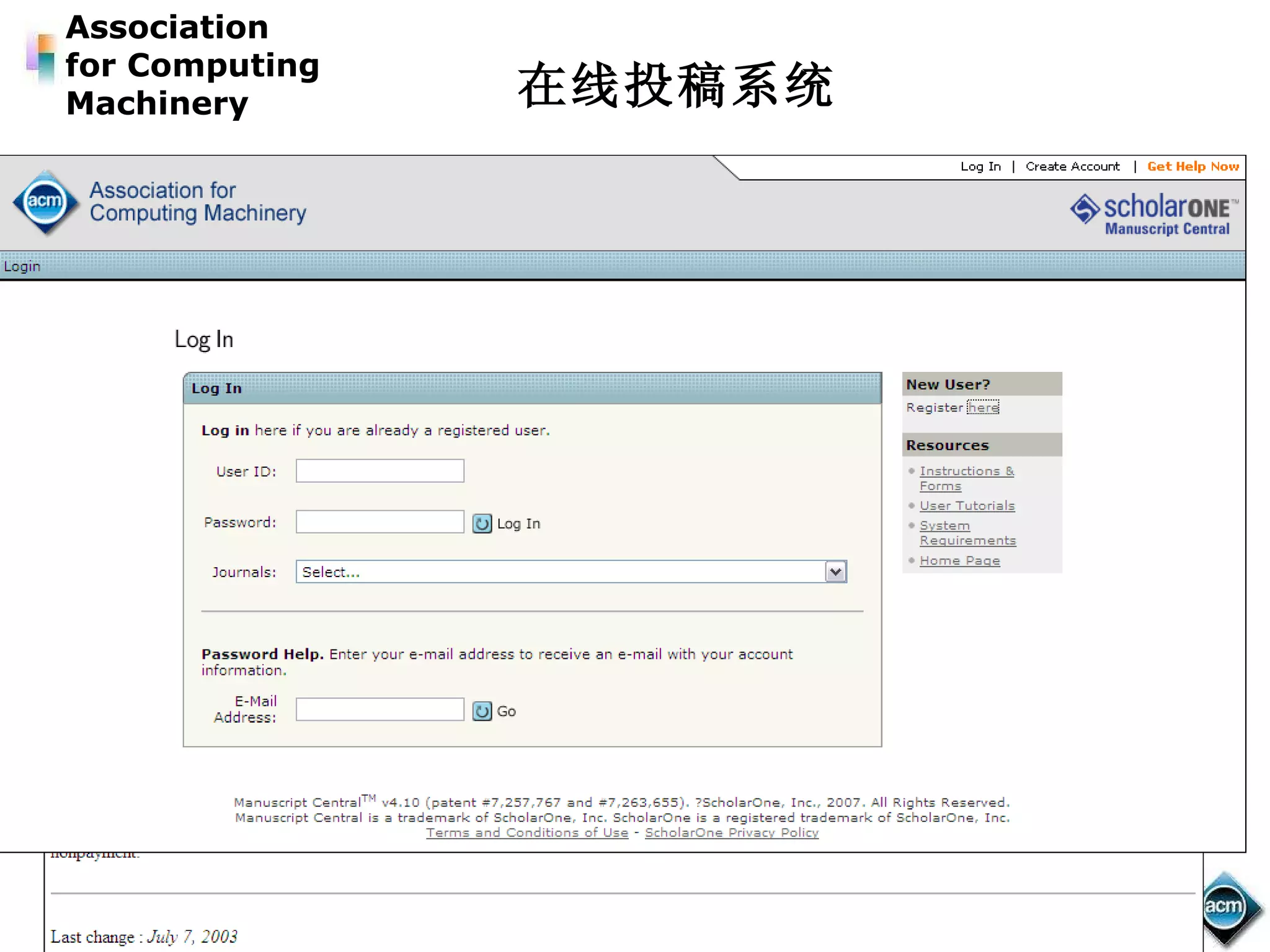
Task: Open Terms and Conditions of Use link
Action: coord(527,833)
